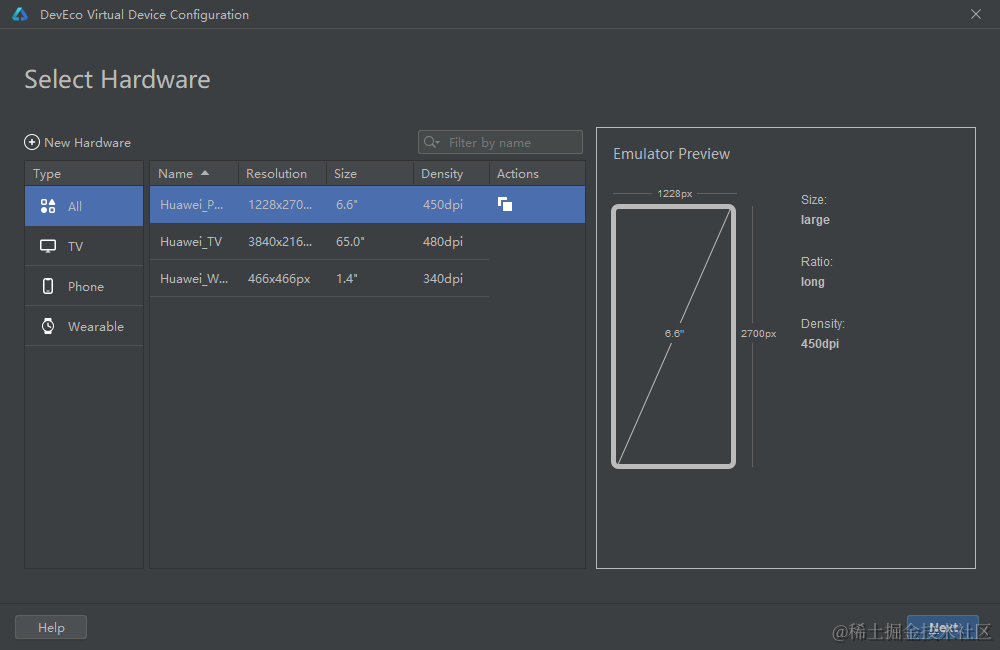Click the New Hardware label
This screenshot has height=650, width=1000.
coord(87,143)
